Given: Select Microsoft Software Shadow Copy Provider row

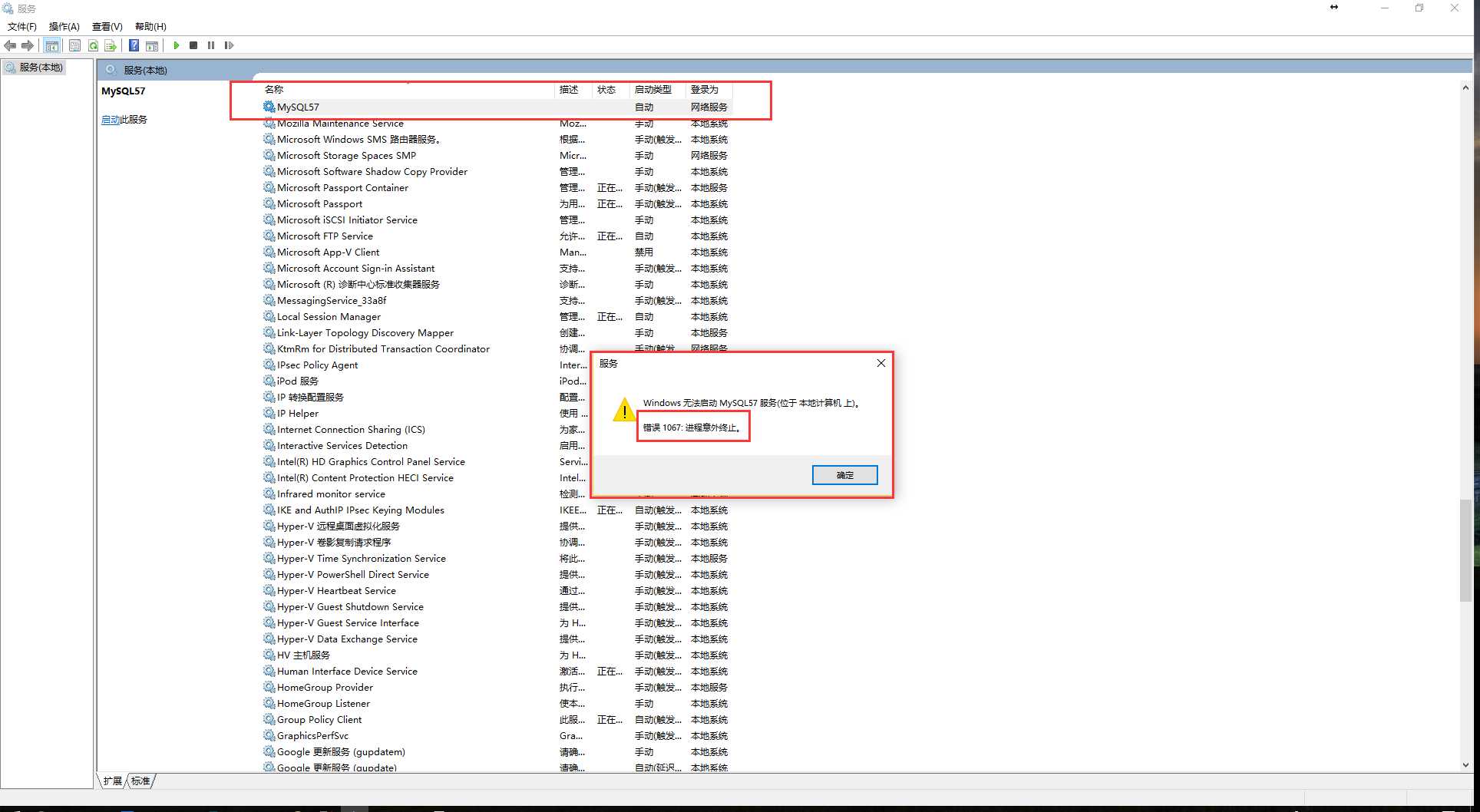Looking at the screenshot, I should [x=497, y=171].
